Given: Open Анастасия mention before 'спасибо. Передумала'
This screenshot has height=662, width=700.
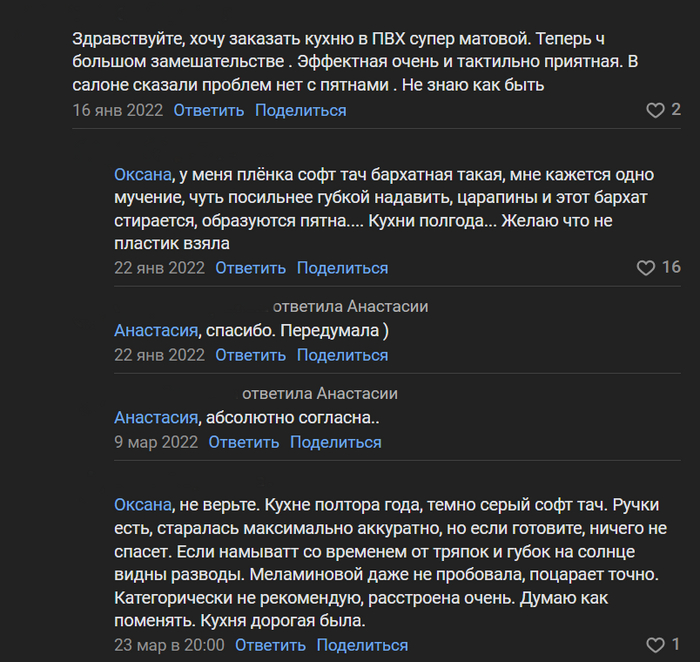Looking at the screenshot, I should click(x=157, y=330).
